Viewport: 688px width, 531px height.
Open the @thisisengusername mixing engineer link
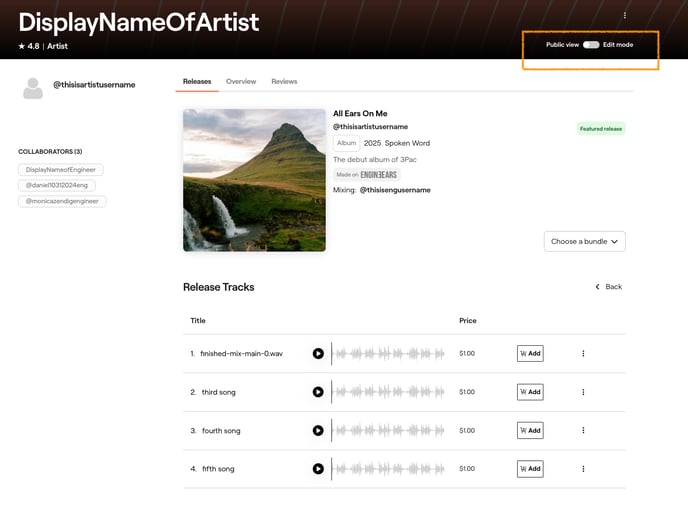point(395,190)
